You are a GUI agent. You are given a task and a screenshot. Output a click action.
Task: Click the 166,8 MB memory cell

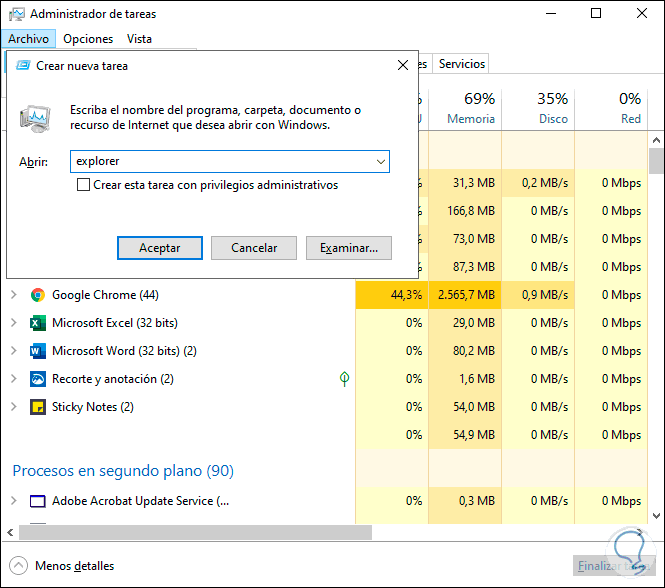[x=465, y=211]
